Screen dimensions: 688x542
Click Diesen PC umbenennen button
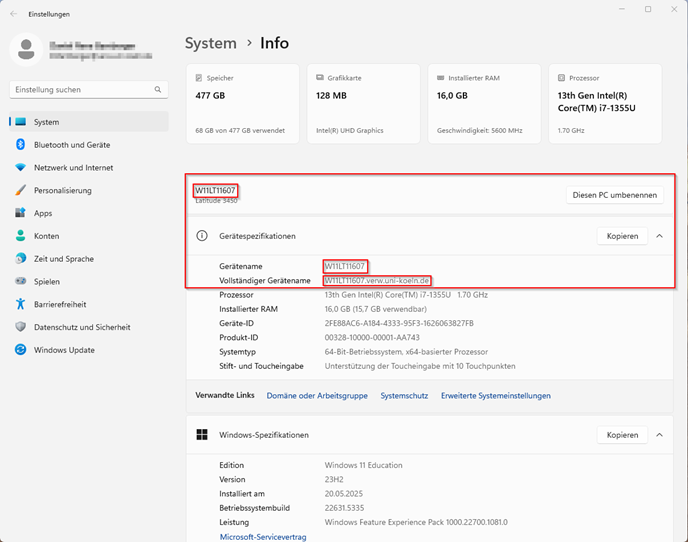coord(615,195)
